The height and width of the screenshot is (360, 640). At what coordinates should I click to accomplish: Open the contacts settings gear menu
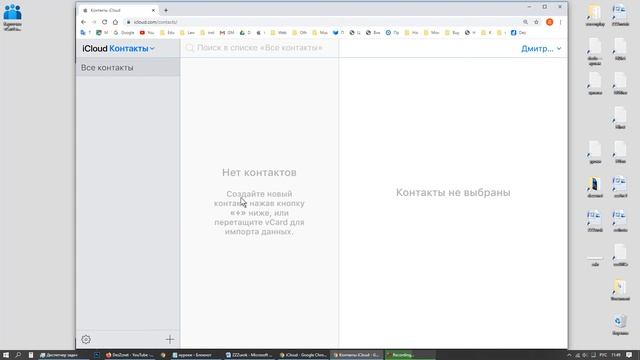(86, 339)
